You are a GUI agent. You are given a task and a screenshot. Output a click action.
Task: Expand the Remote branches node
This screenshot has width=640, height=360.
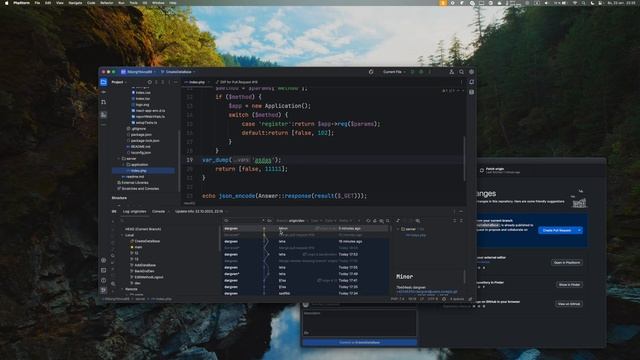[x=122, y=289]
